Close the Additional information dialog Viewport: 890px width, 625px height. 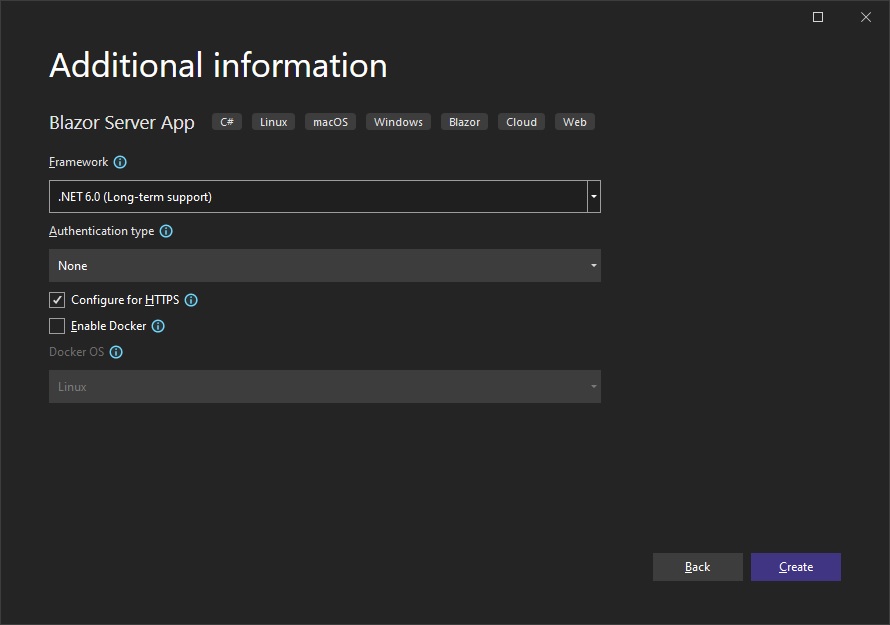click(866, 17)
